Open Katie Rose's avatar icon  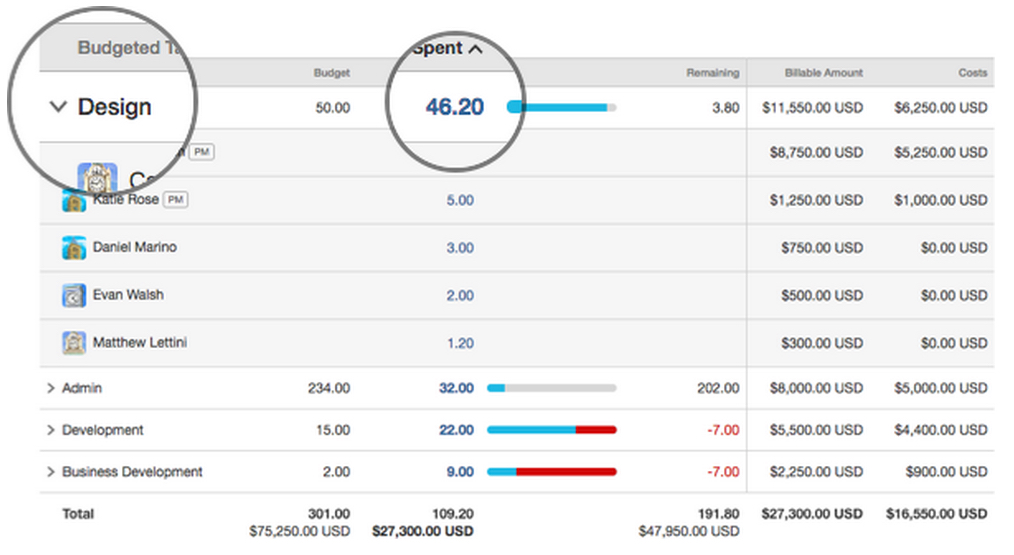[x=74, y=201]
